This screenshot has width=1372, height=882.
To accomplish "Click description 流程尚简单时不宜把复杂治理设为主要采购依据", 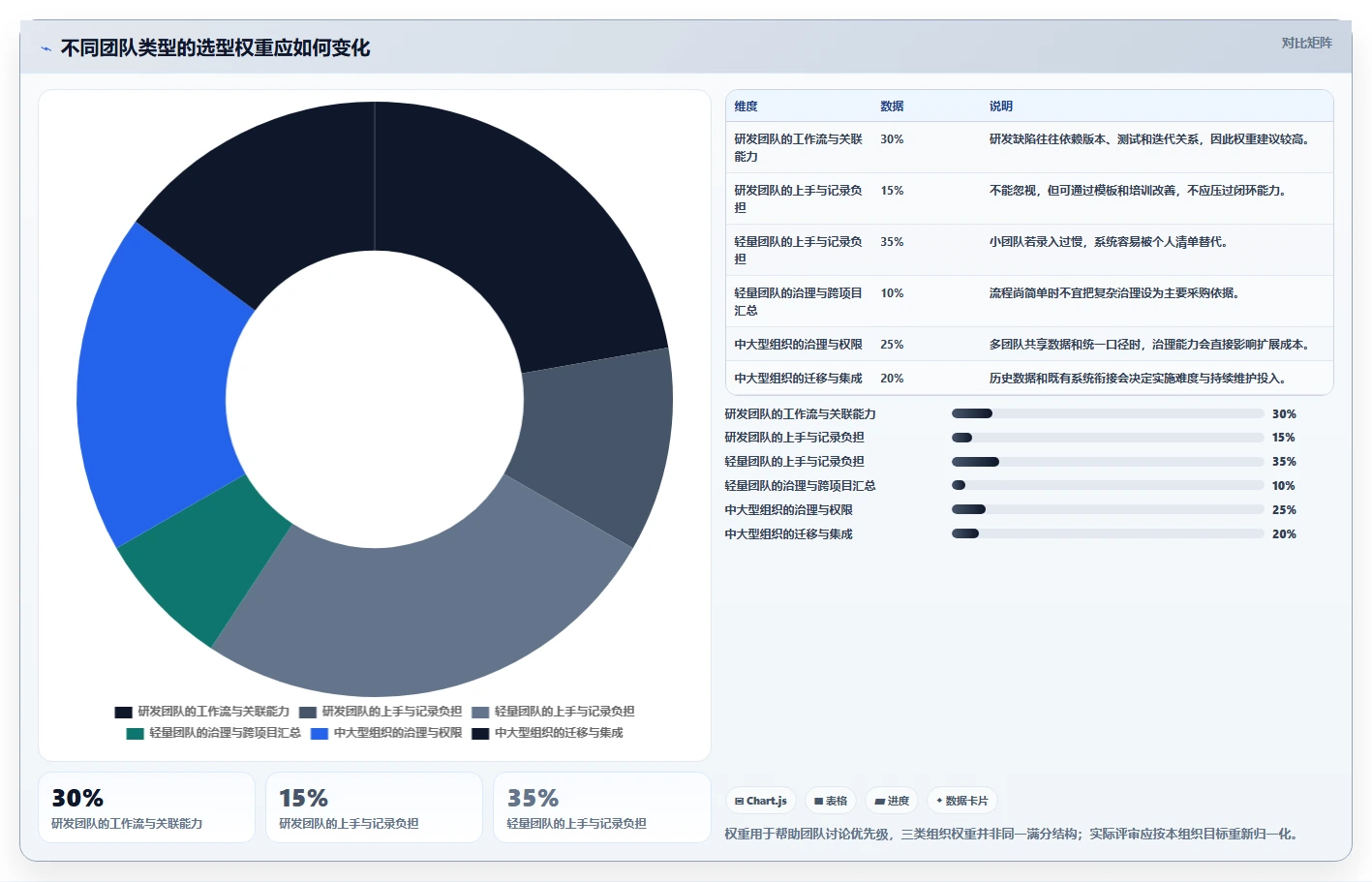I will point(1114,293).
